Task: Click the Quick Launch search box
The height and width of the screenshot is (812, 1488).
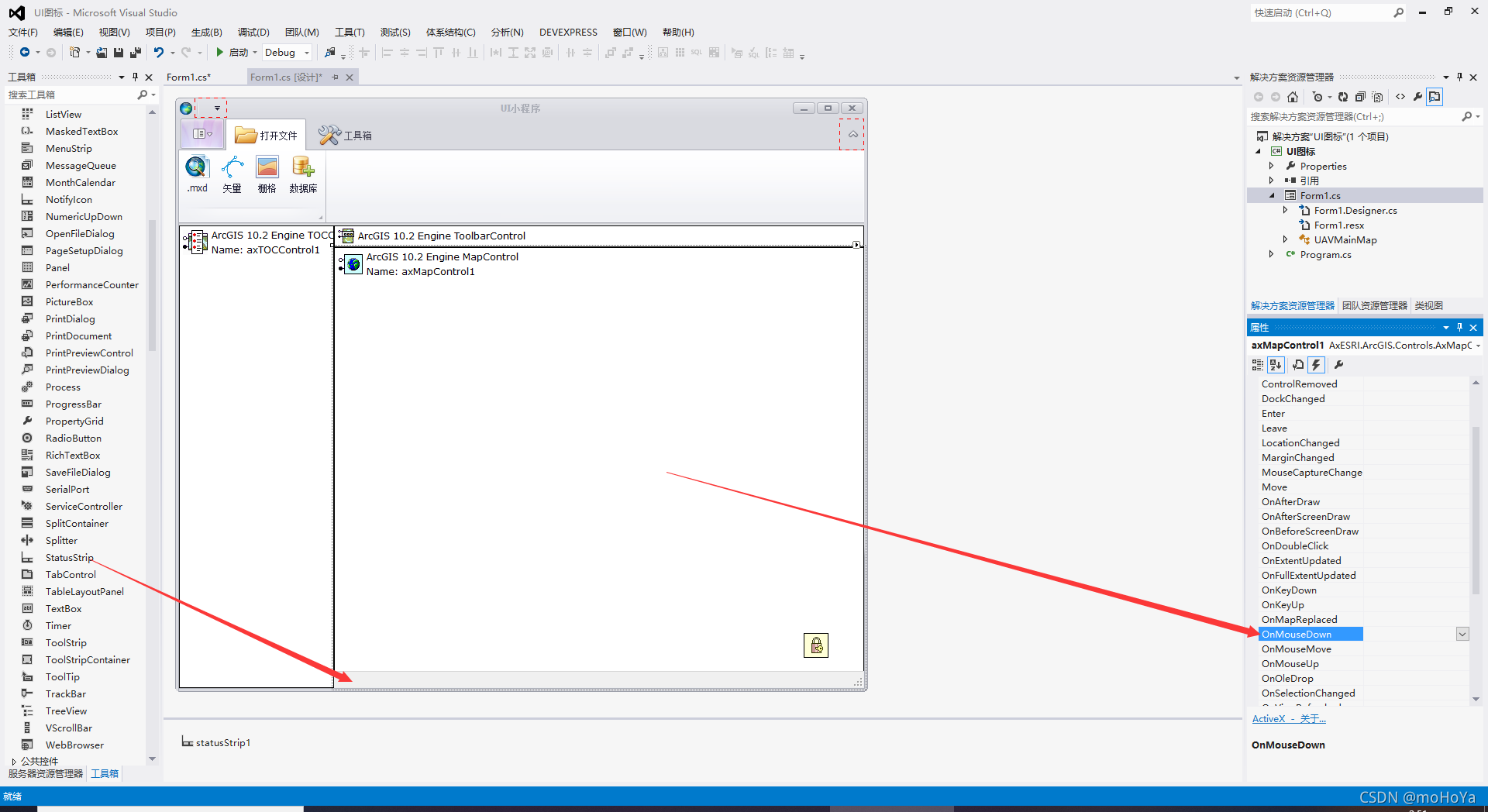Action: 1321,12
